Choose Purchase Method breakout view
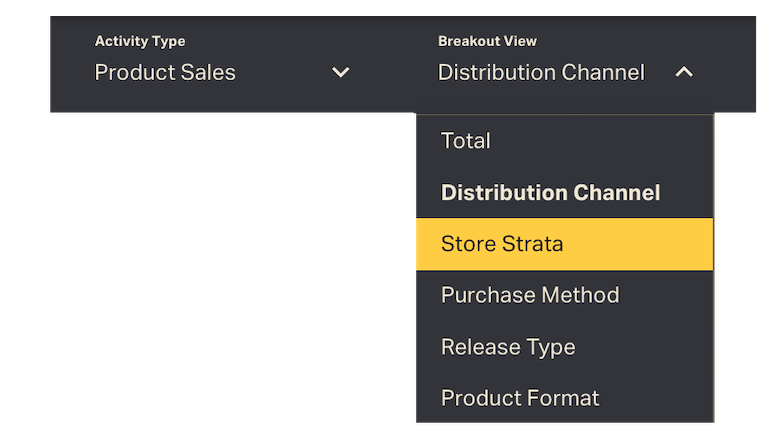This screenshot has height=427, width=770. 530,296
